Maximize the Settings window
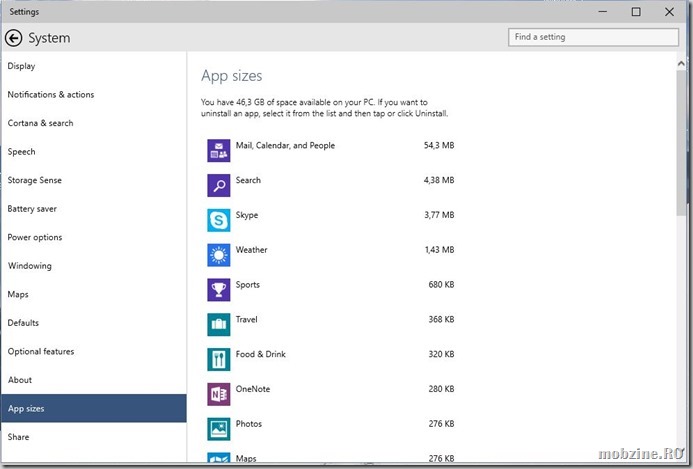 click(636, 11)
